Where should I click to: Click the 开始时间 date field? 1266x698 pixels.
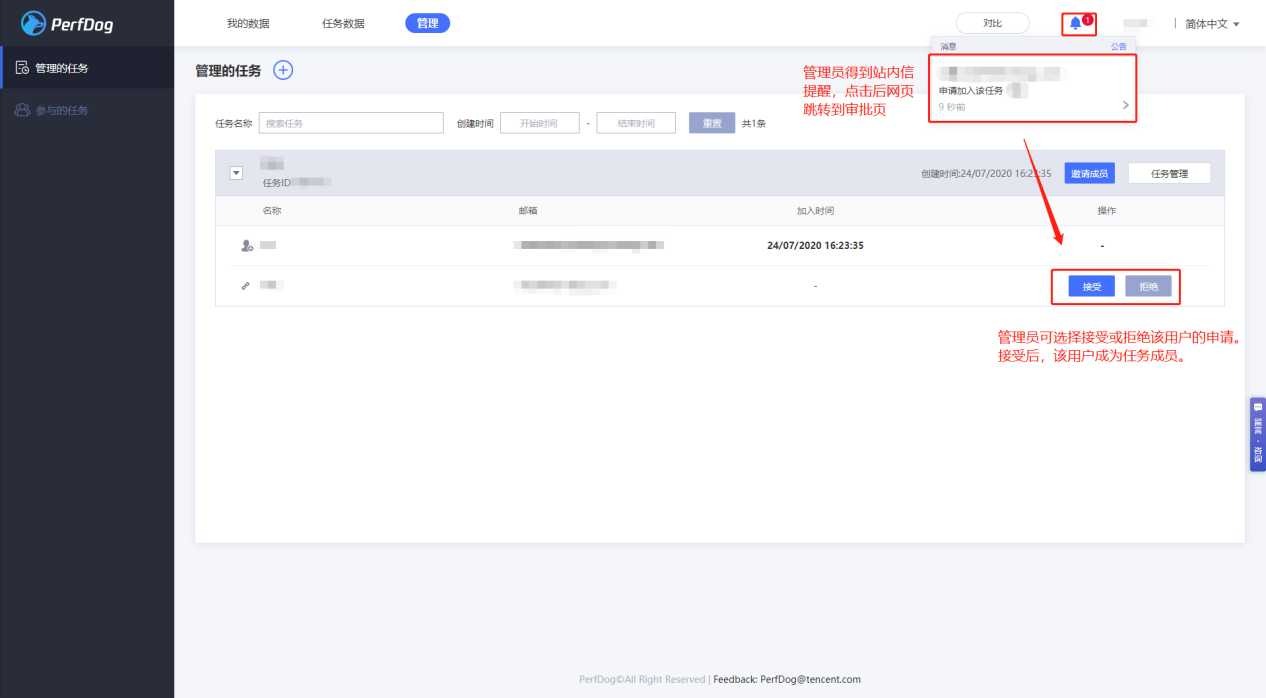tap(540, 123)
